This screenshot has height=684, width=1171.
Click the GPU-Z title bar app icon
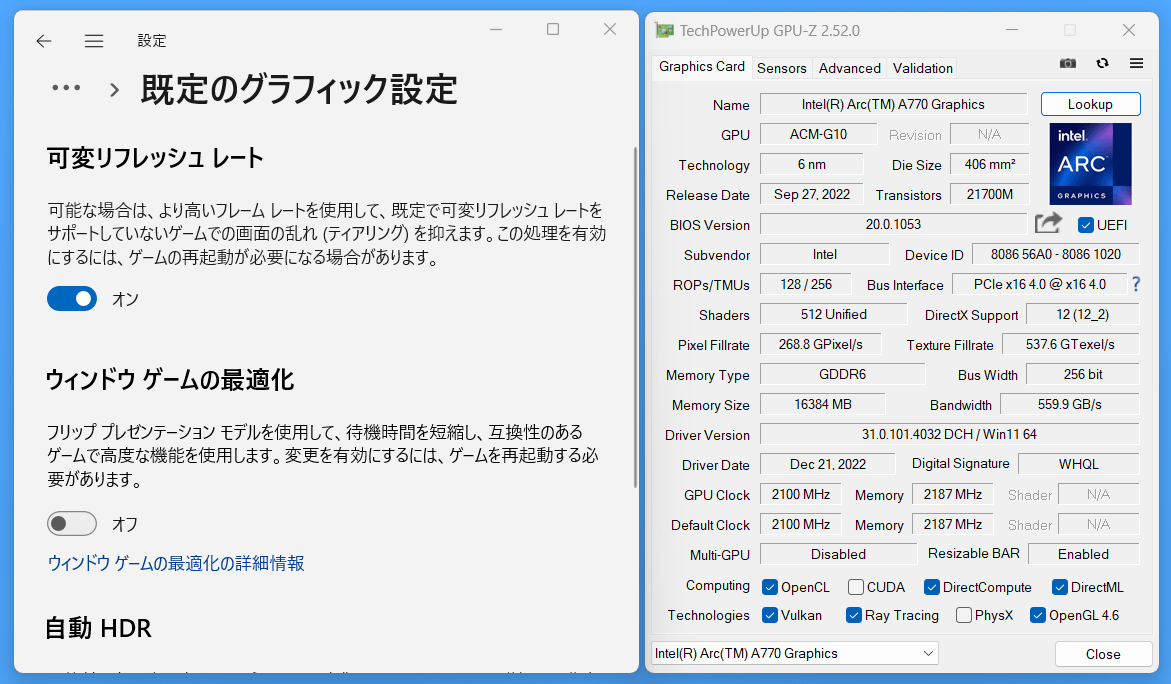663,31
